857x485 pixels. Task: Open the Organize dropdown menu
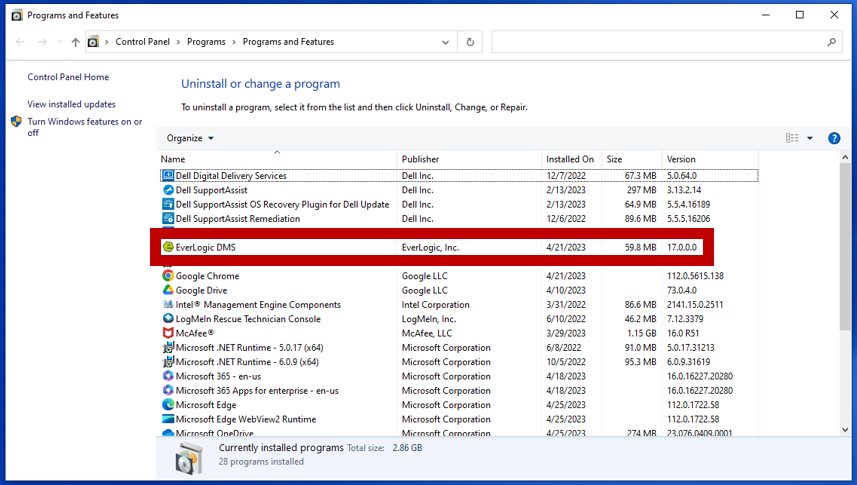coord(190,138)
